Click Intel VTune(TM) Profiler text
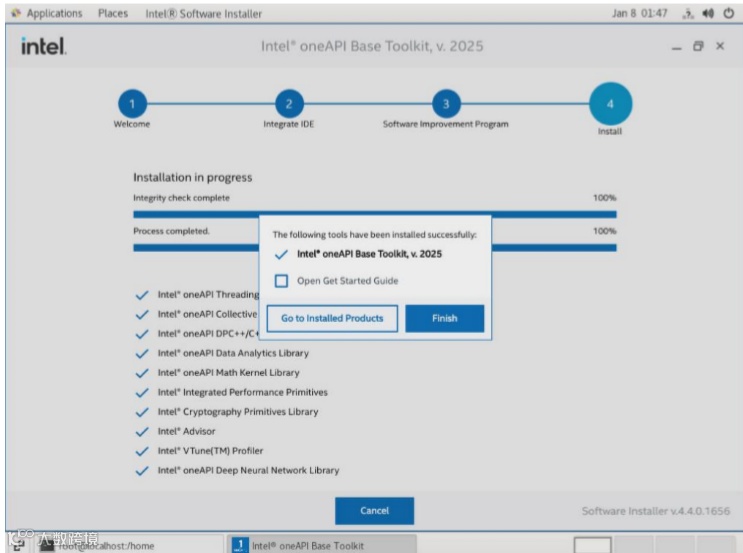Image resolution: width=743 pixels, height=553 pixels. click(210, 451)
